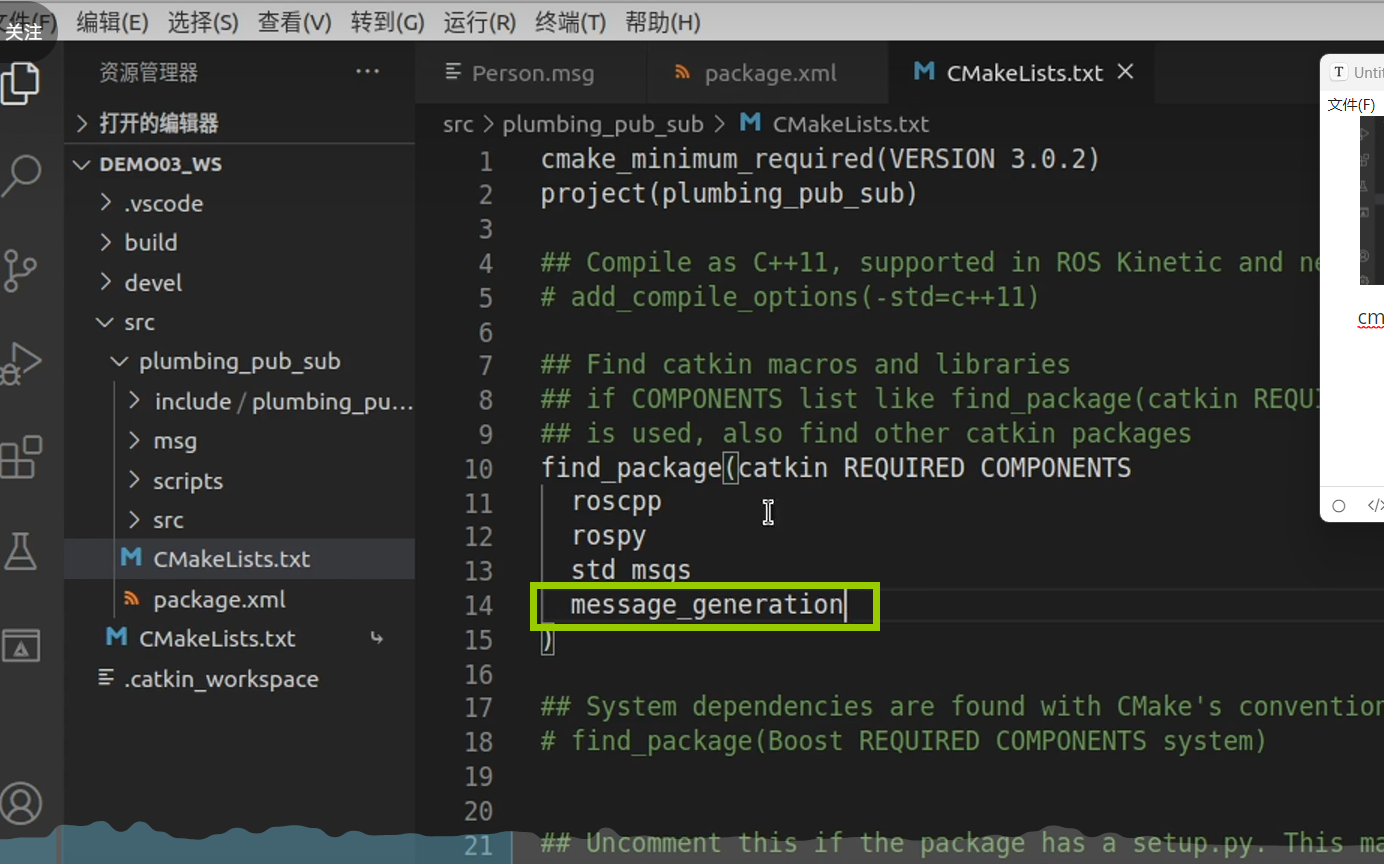Image resolution: width=1384 pixels, height=864 pixels.
Task: Switch to the Person.msg tab
Action: tap(532, 73)
